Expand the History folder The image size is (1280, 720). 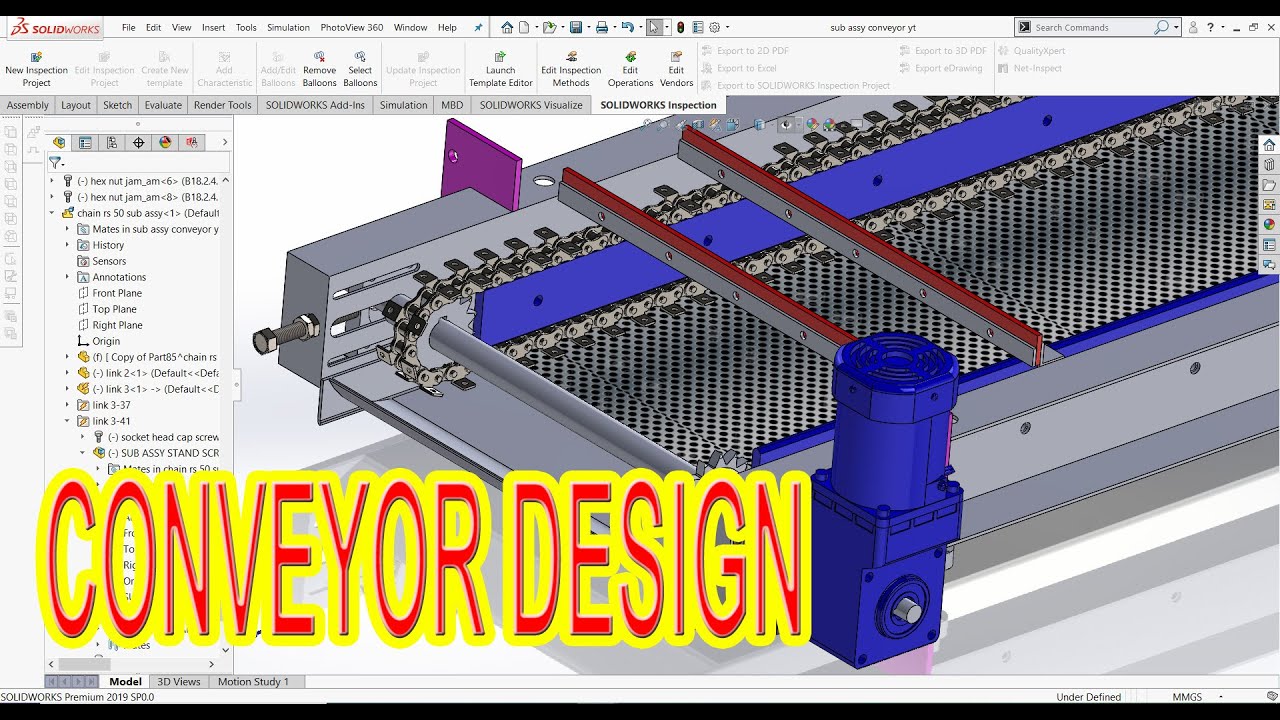pos(68,245)
